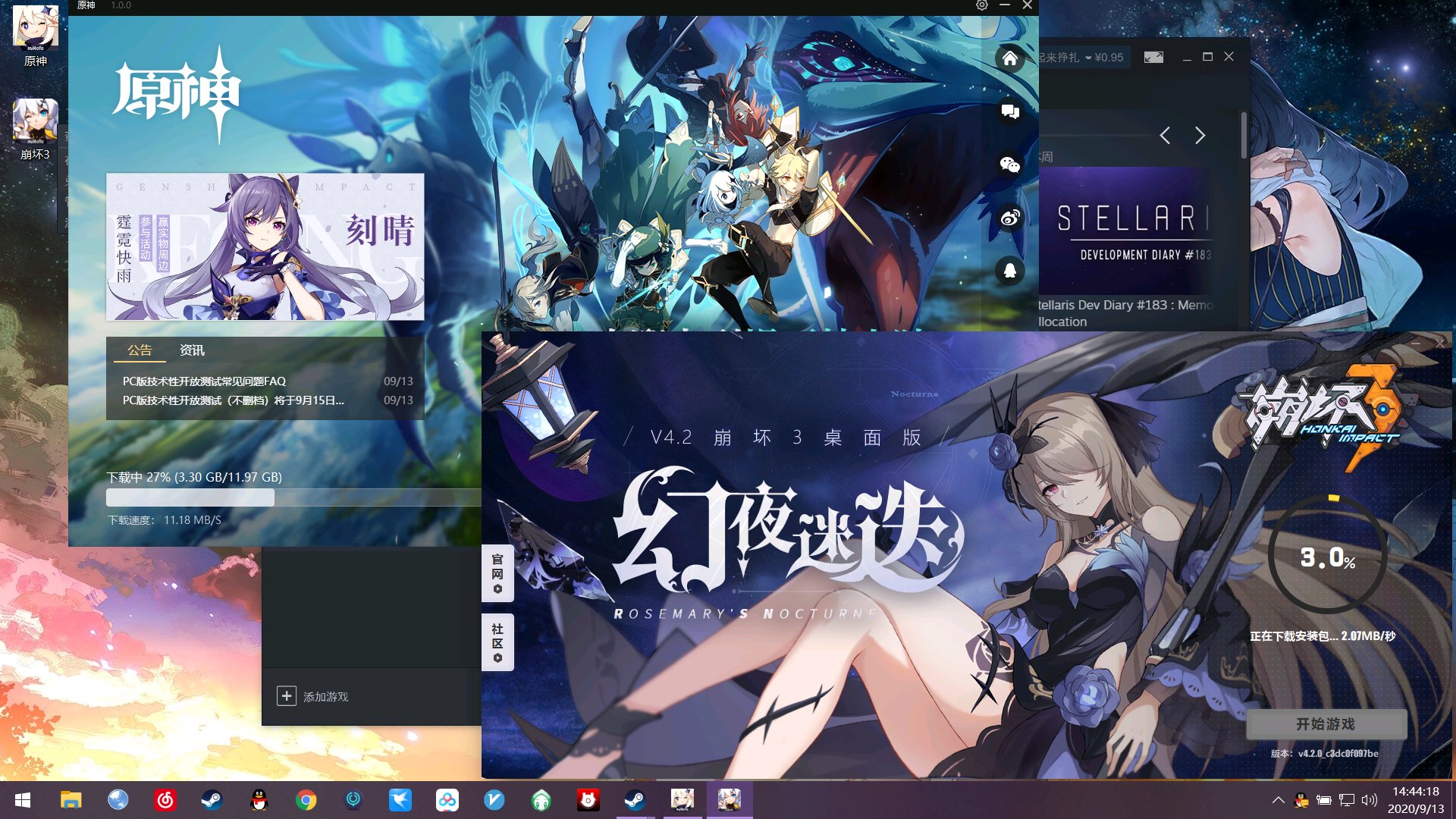Click the 下载中 27% download status text

[194, 477]
